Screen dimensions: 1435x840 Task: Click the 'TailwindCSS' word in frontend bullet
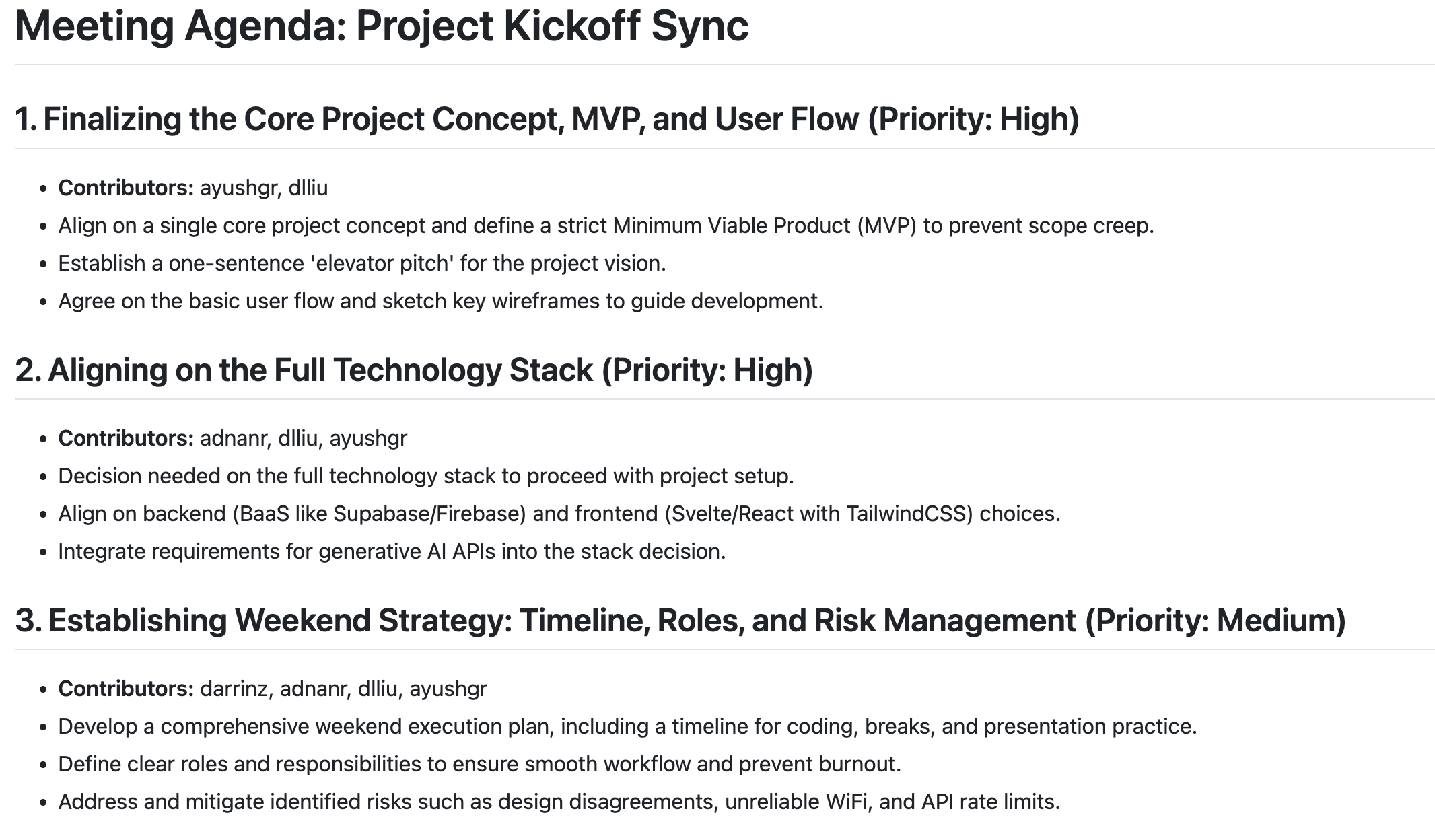coord(909,514)
